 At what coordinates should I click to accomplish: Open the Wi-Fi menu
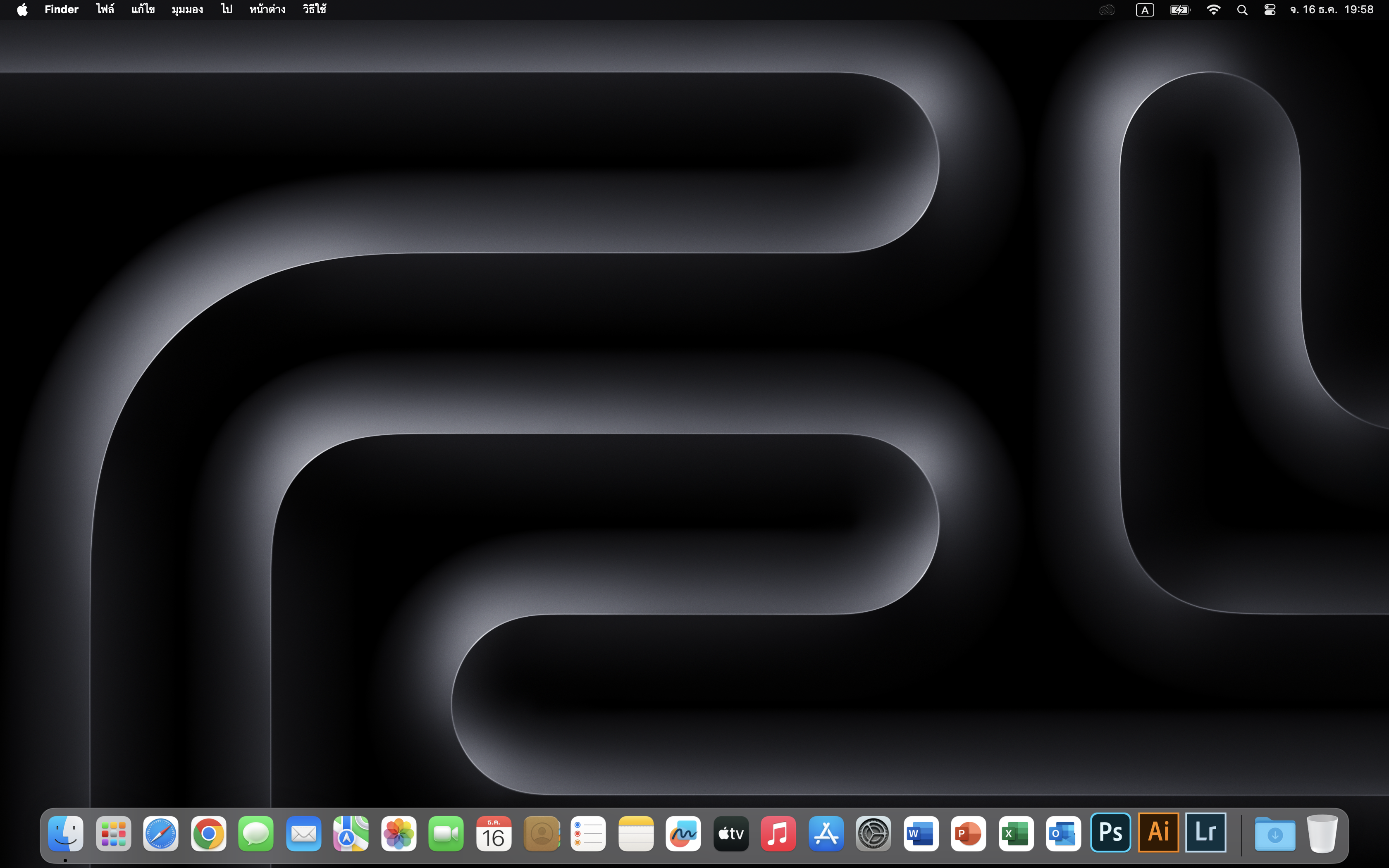tap(1213, 10)
